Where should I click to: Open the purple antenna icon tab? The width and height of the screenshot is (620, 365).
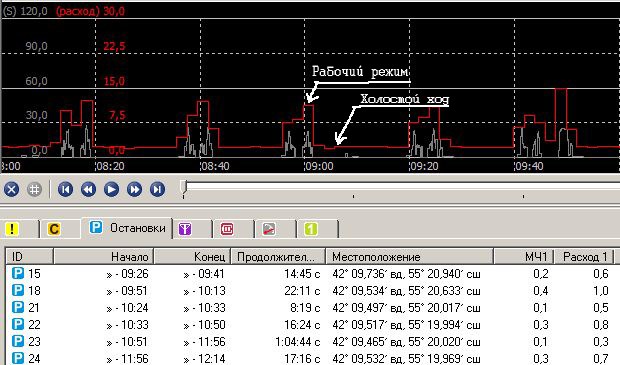pos(193,229)
